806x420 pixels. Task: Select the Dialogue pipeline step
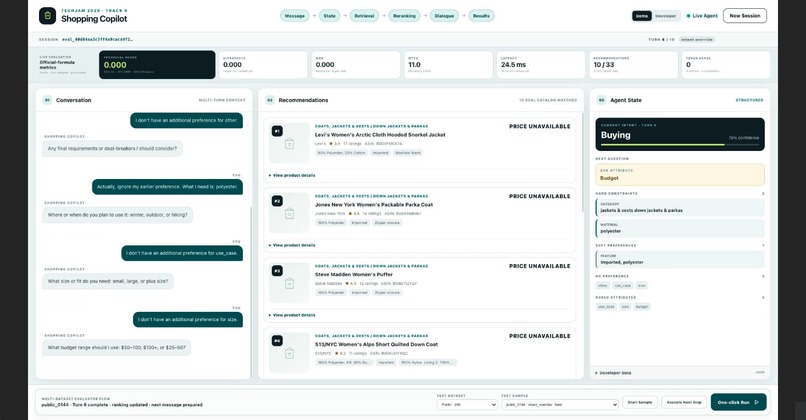(444, 16)
